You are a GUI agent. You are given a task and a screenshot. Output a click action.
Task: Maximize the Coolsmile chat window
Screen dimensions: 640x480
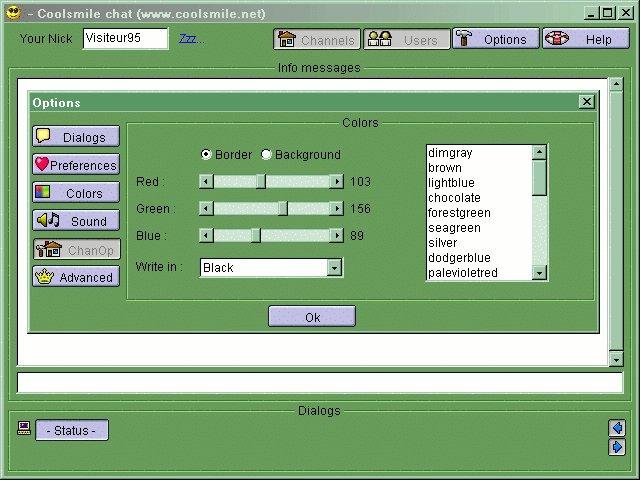point(608,13)
